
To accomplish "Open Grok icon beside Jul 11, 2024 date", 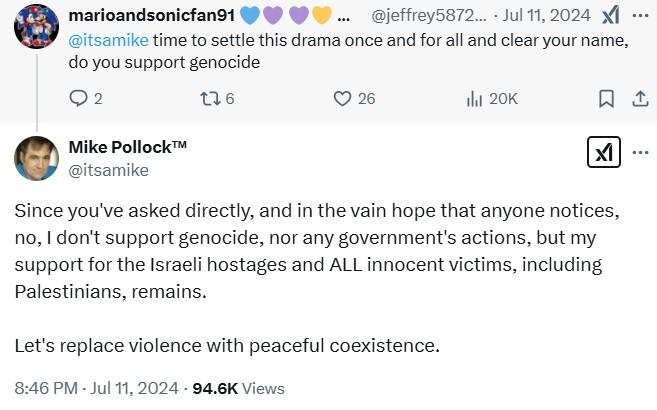I will [610, 16].
